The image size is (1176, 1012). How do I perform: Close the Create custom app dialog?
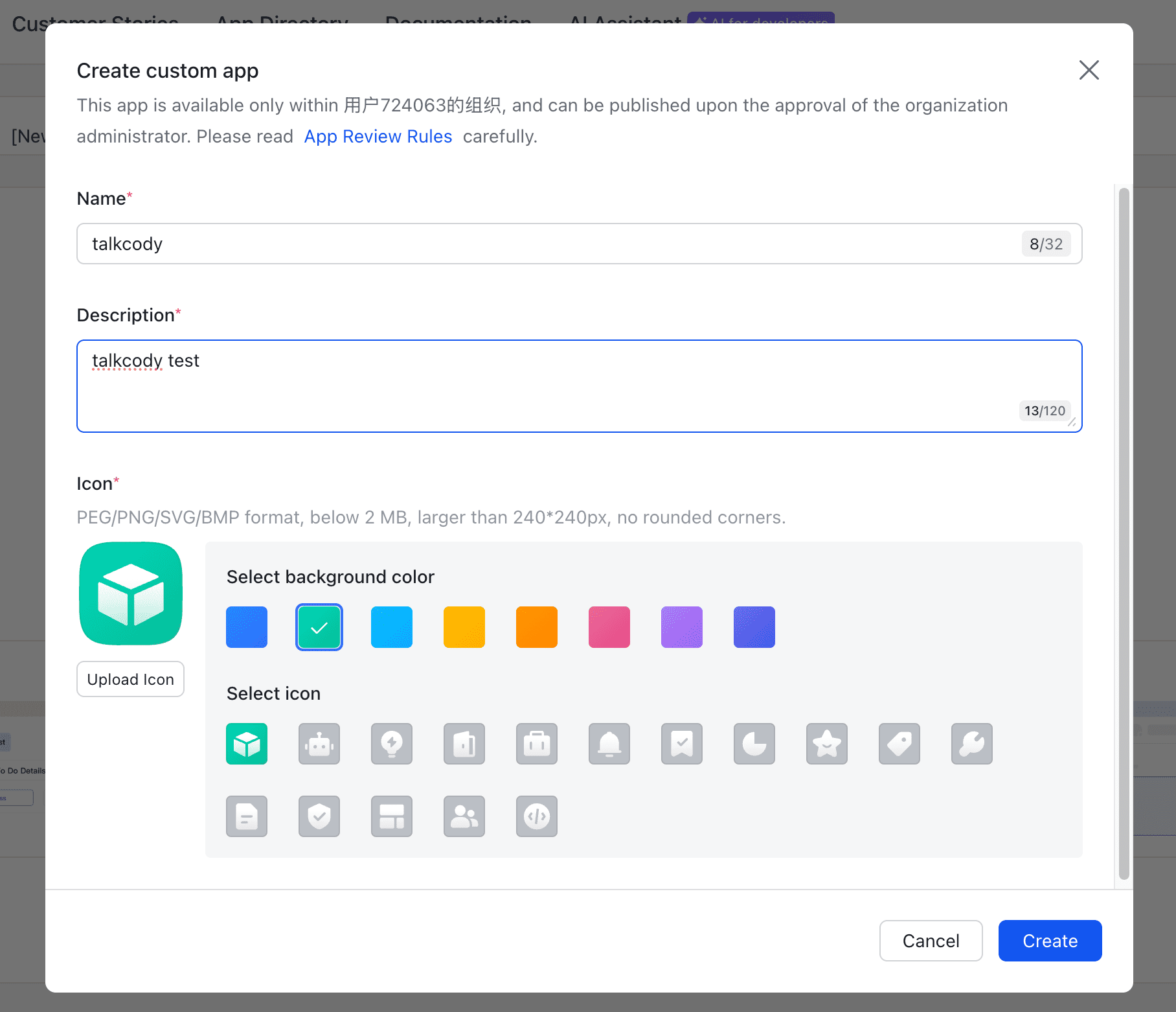click(1089, 70)
